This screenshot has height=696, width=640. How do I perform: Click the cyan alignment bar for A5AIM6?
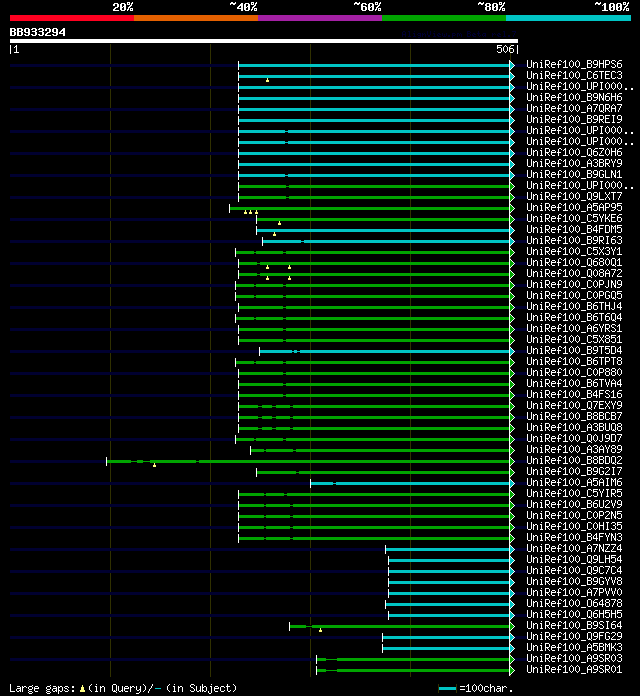(x=410, y=483)
